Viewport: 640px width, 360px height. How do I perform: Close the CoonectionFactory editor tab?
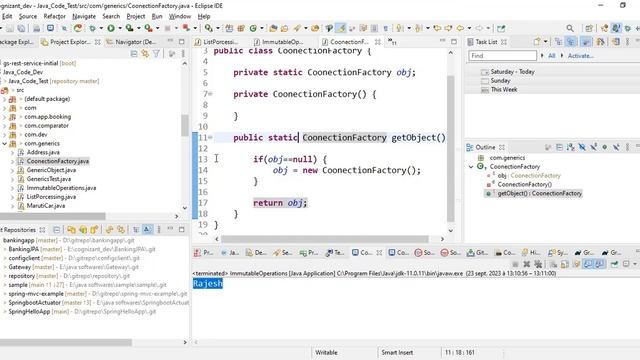pos(378,42)
